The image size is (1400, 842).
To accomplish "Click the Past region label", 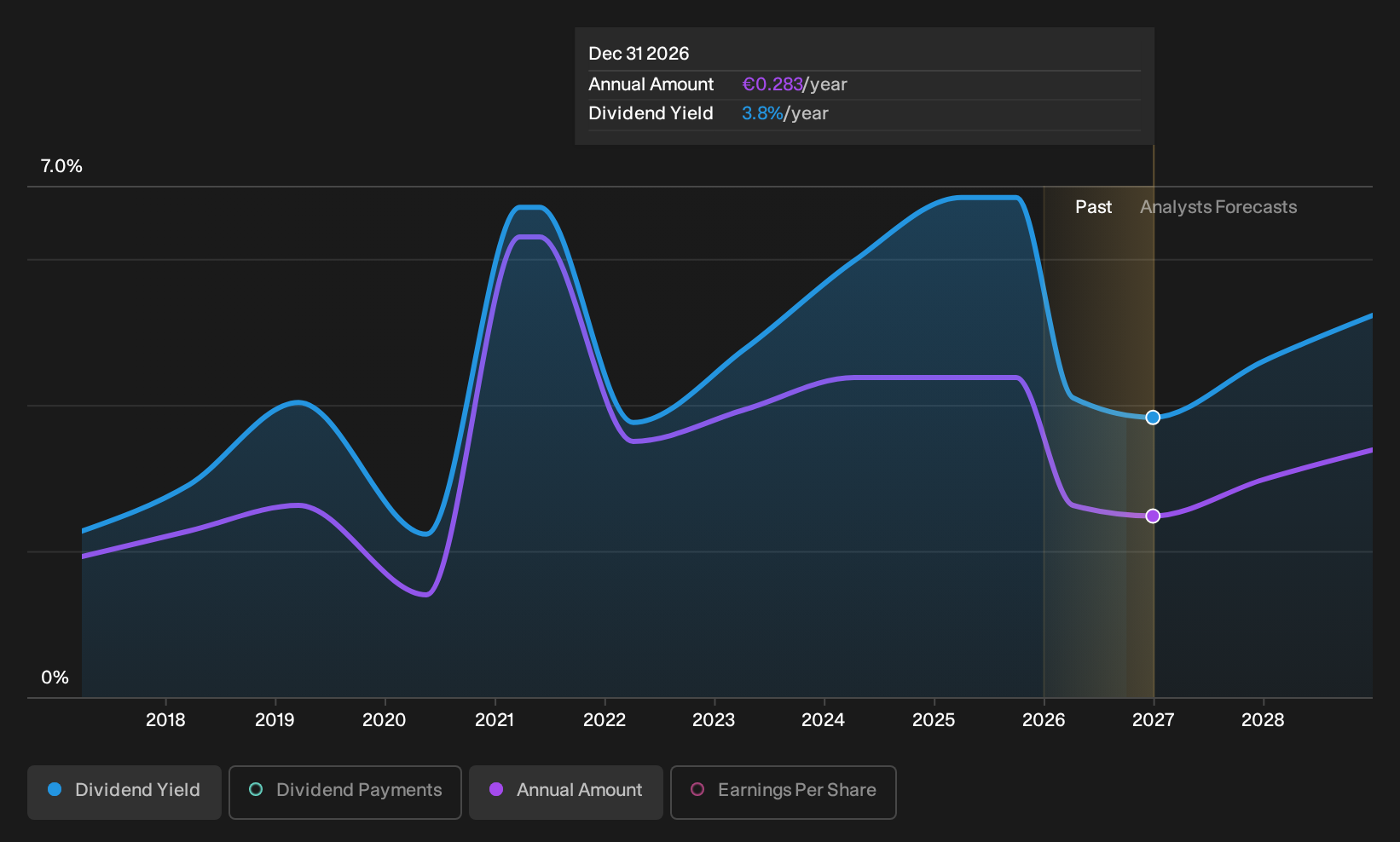I will (1093, 207).
